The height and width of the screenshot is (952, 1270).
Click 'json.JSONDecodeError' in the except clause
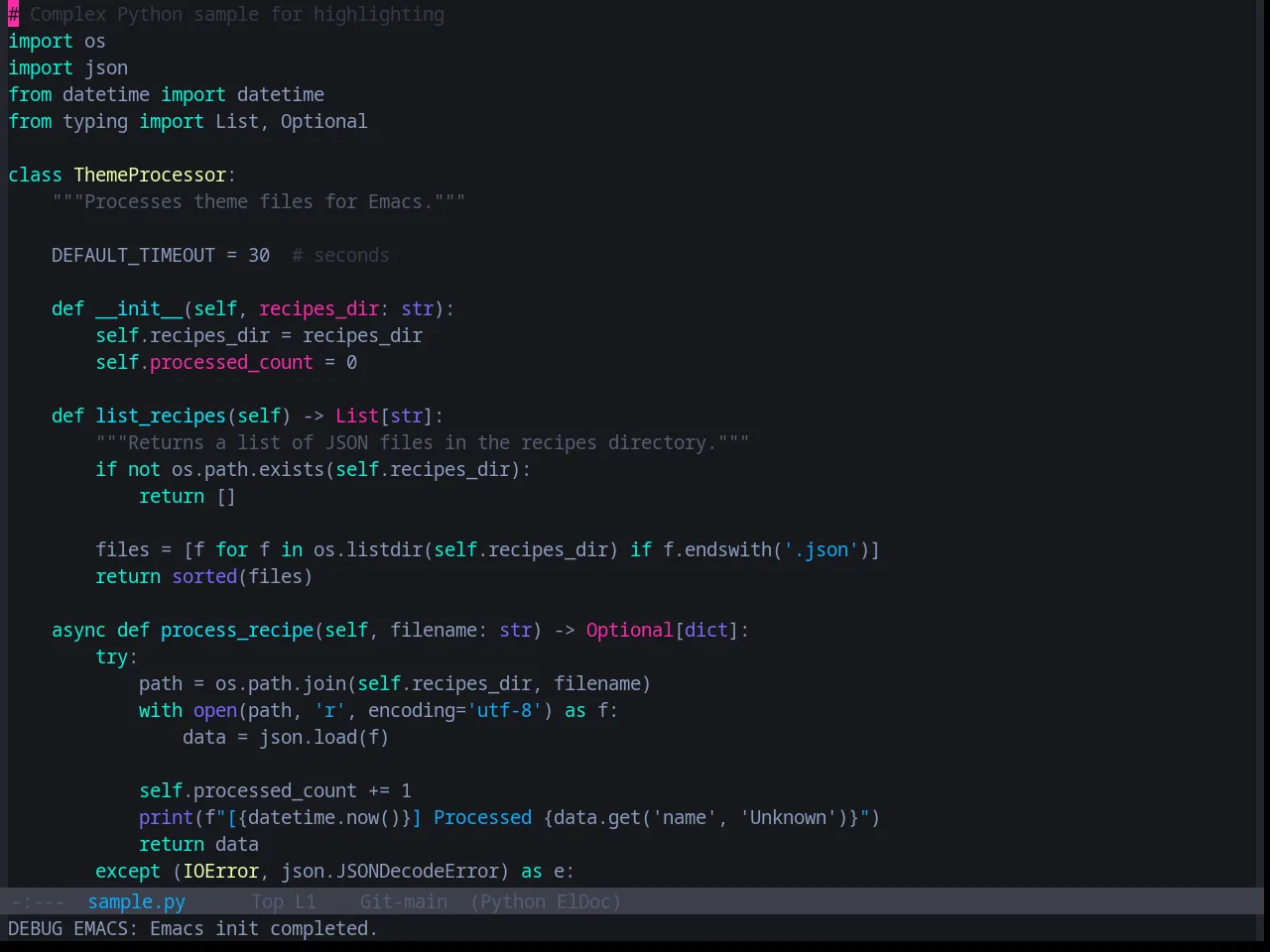tap(390, 871)
